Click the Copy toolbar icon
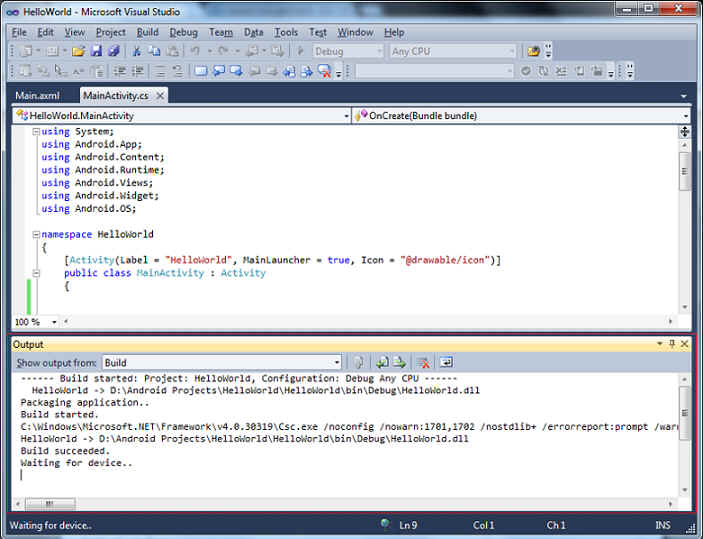 point(154,51)
